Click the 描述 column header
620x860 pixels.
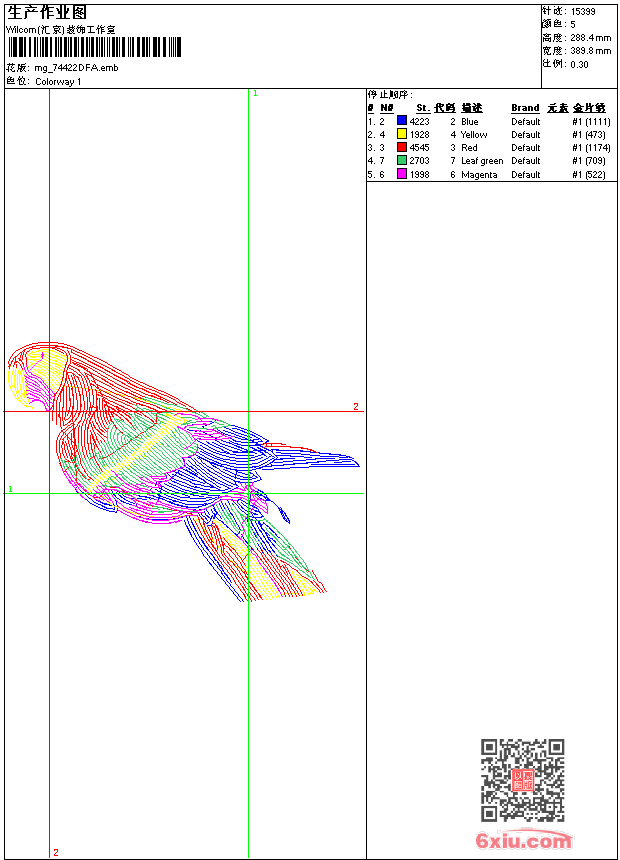[471, 108]
